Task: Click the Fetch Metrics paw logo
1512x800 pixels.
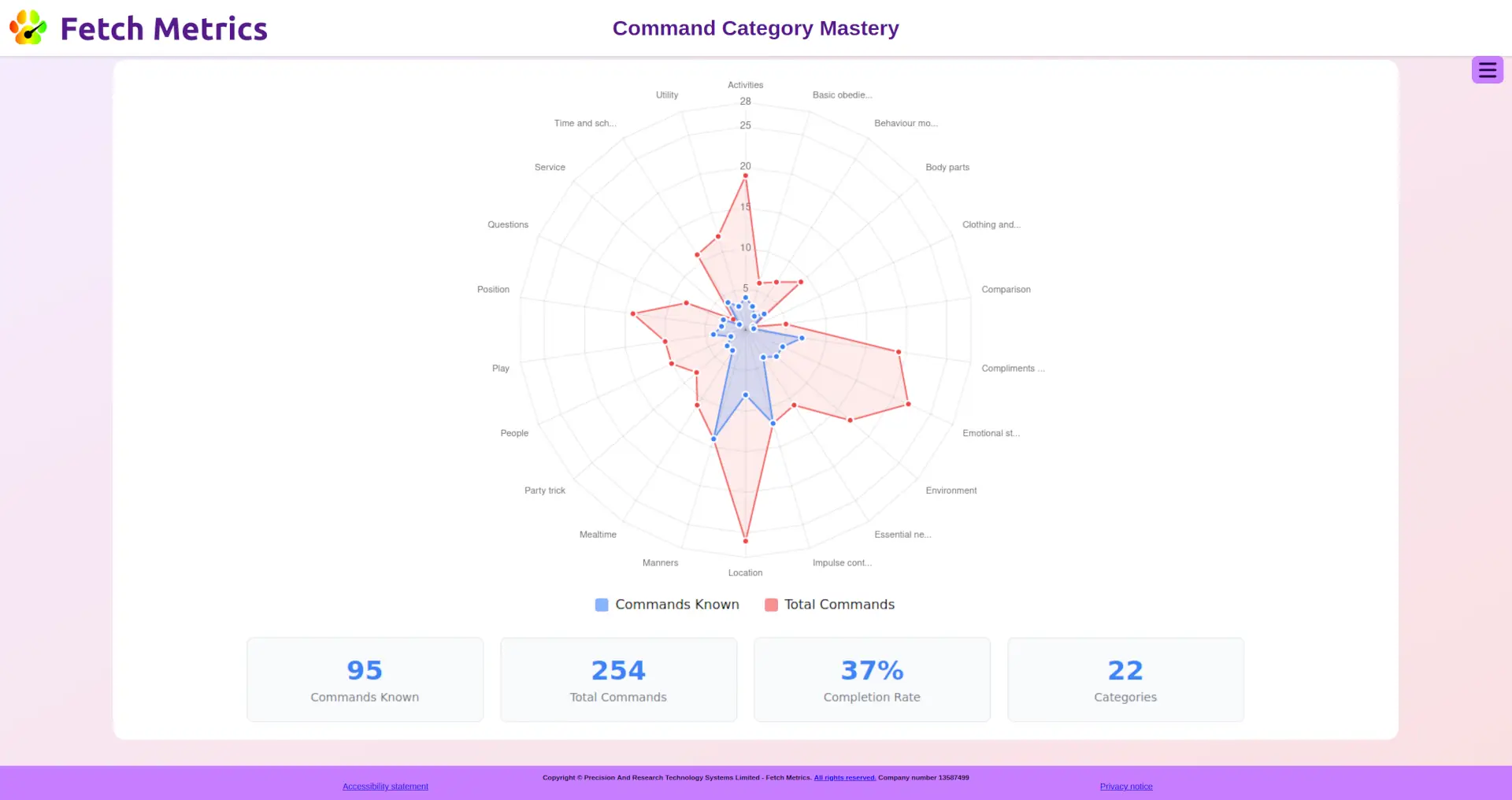Action: point(28,28)
